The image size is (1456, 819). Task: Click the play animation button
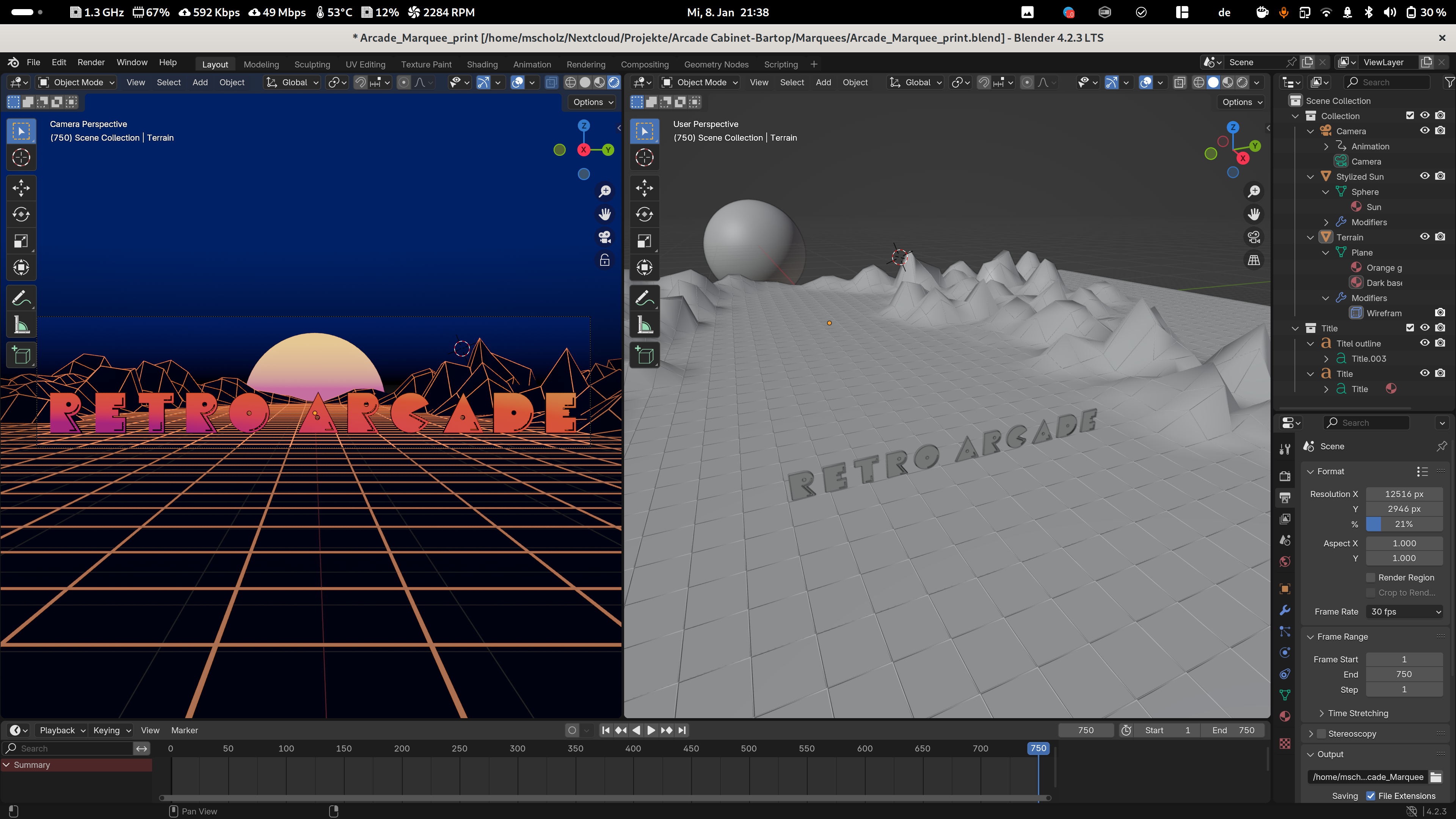[x=651, y=730]
